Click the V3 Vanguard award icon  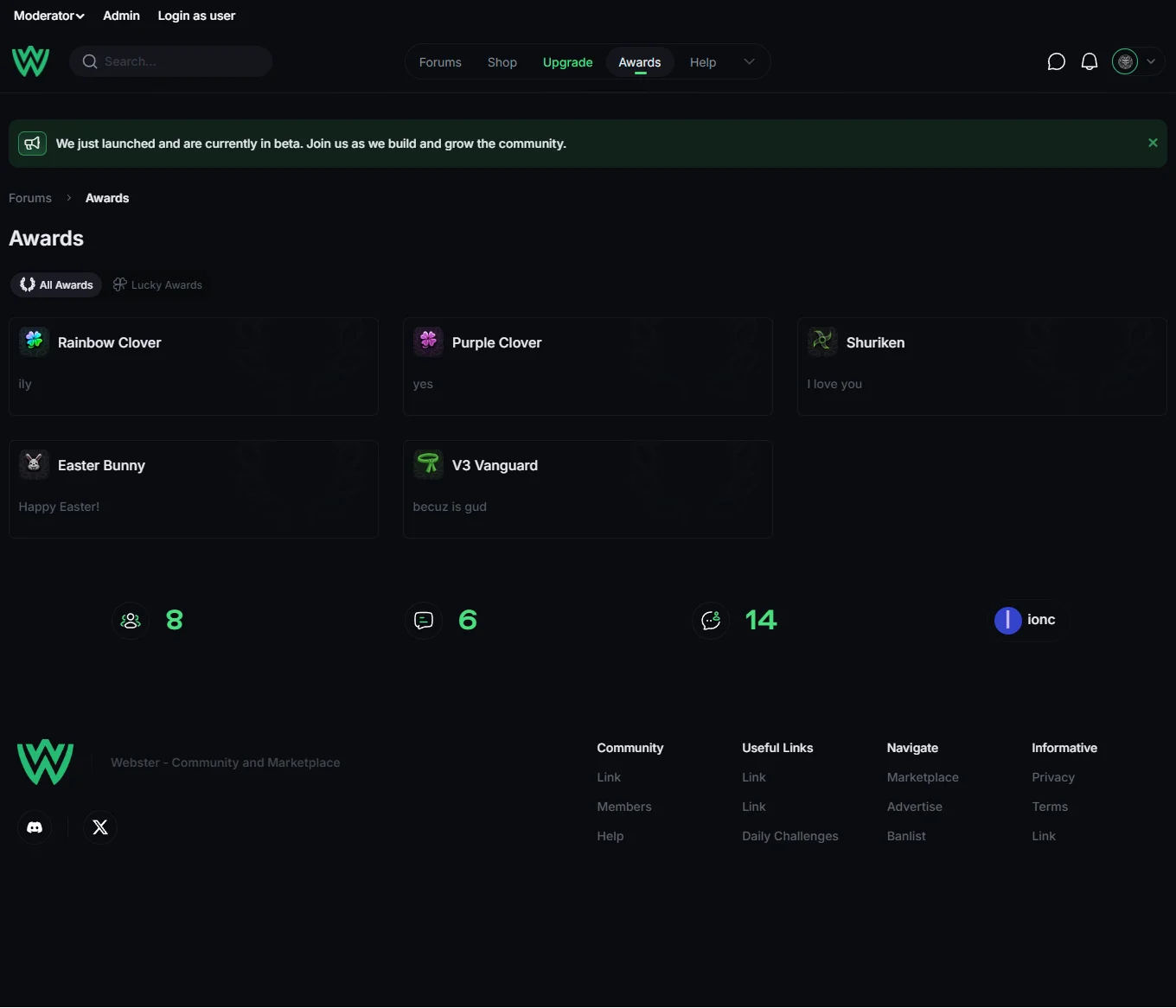(x=428, y=464)
